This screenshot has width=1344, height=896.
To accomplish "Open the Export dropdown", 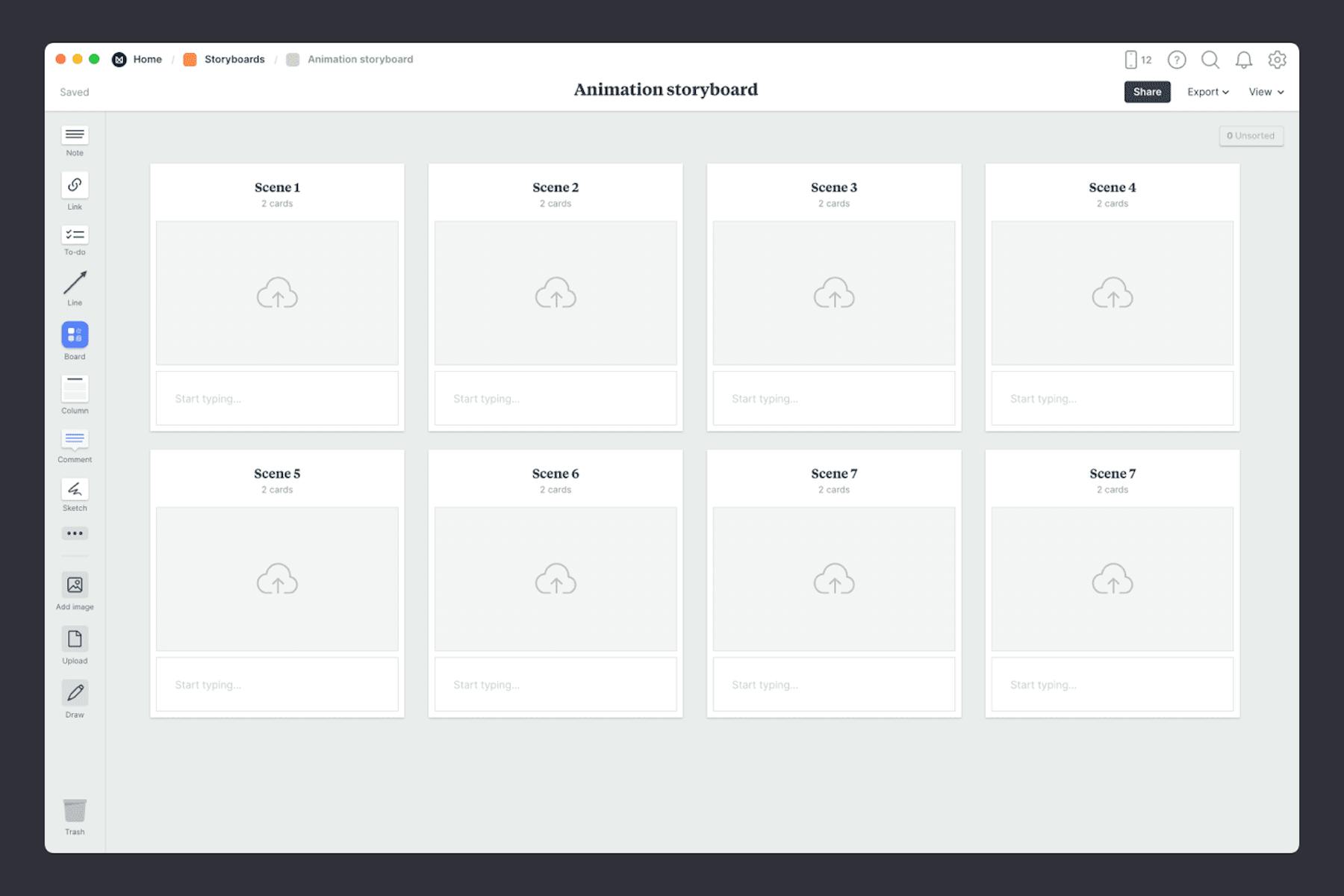I will tap(1207, 92).
